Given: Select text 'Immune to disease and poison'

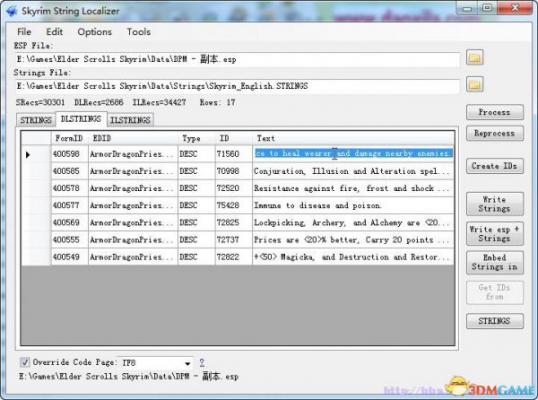Looking at the screenshot, I should [317, 205].
